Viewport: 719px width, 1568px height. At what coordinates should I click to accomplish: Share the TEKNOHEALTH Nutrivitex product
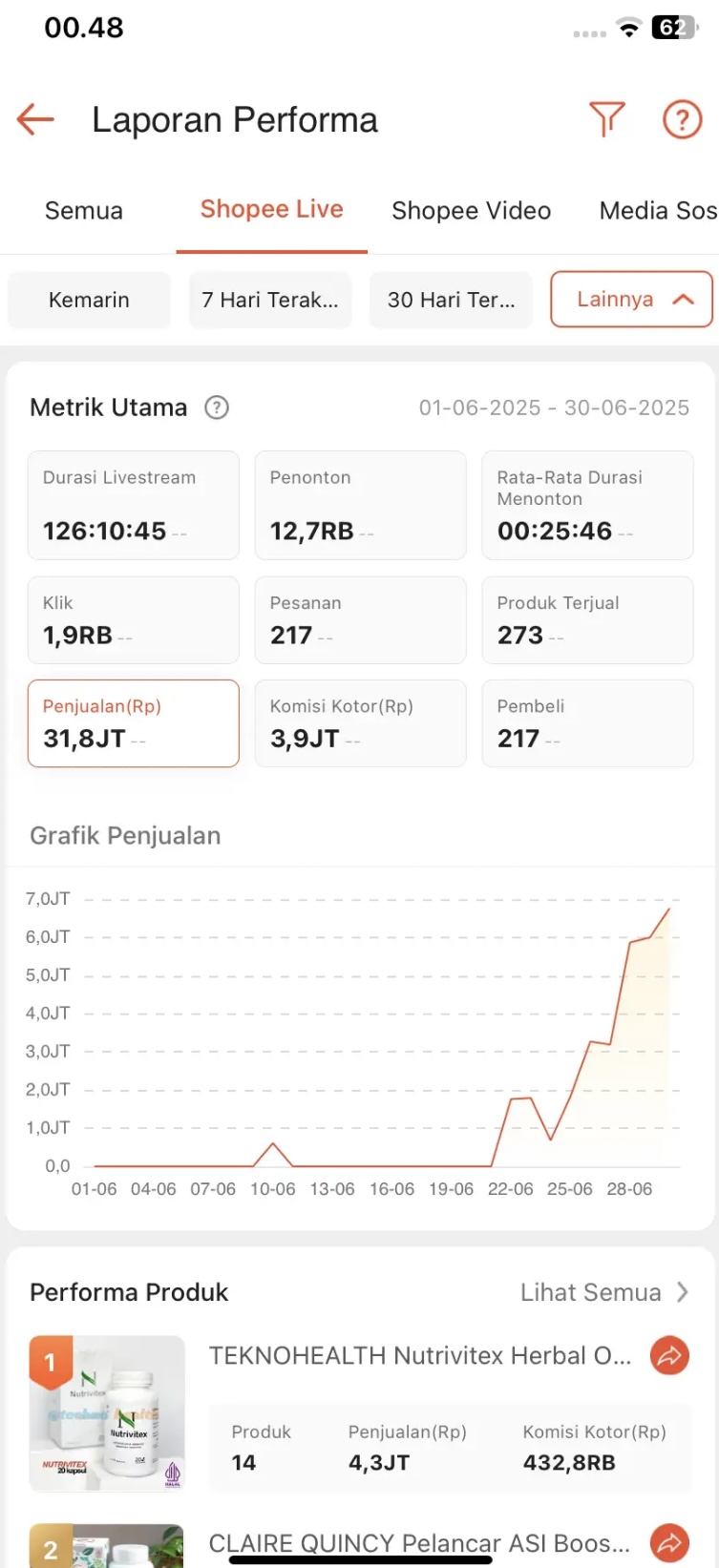669,1355
